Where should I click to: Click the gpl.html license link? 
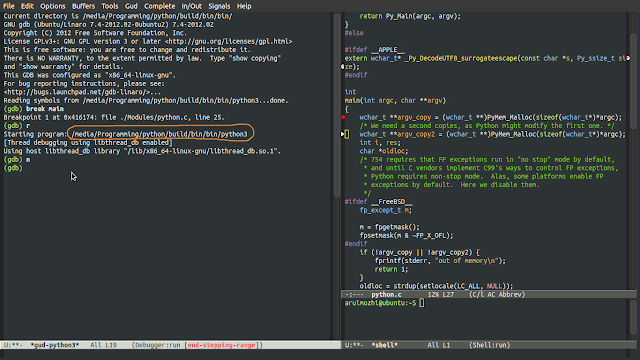tap(229, 41)
